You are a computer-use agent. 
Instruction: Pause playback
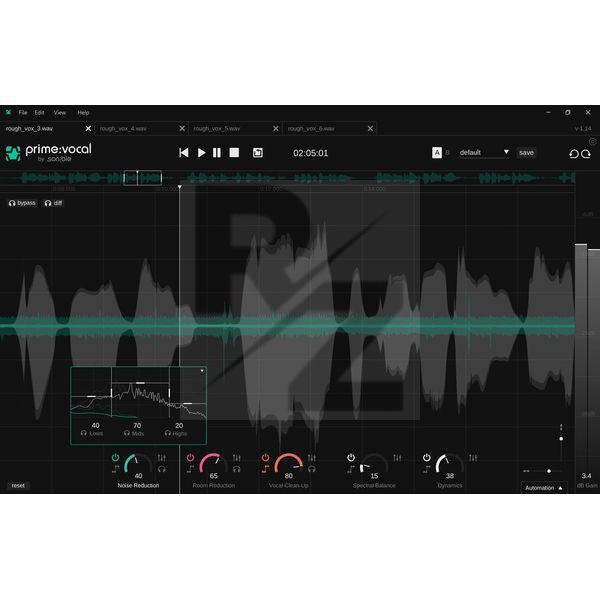(217, 153)
